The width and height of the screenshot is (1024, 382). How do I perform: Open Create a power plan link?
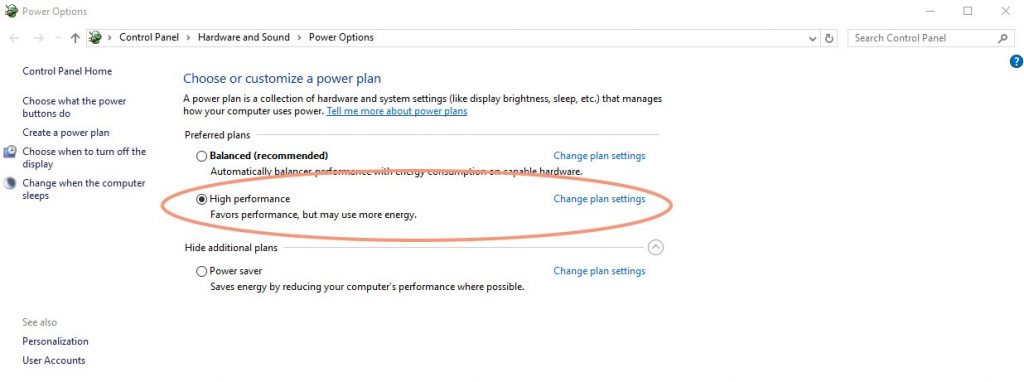[66, 133]
